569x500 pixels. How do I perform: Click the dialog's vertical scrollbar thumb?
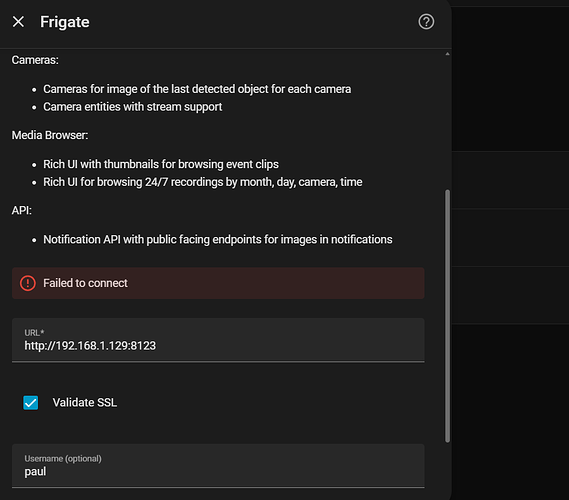coord(447,316)
